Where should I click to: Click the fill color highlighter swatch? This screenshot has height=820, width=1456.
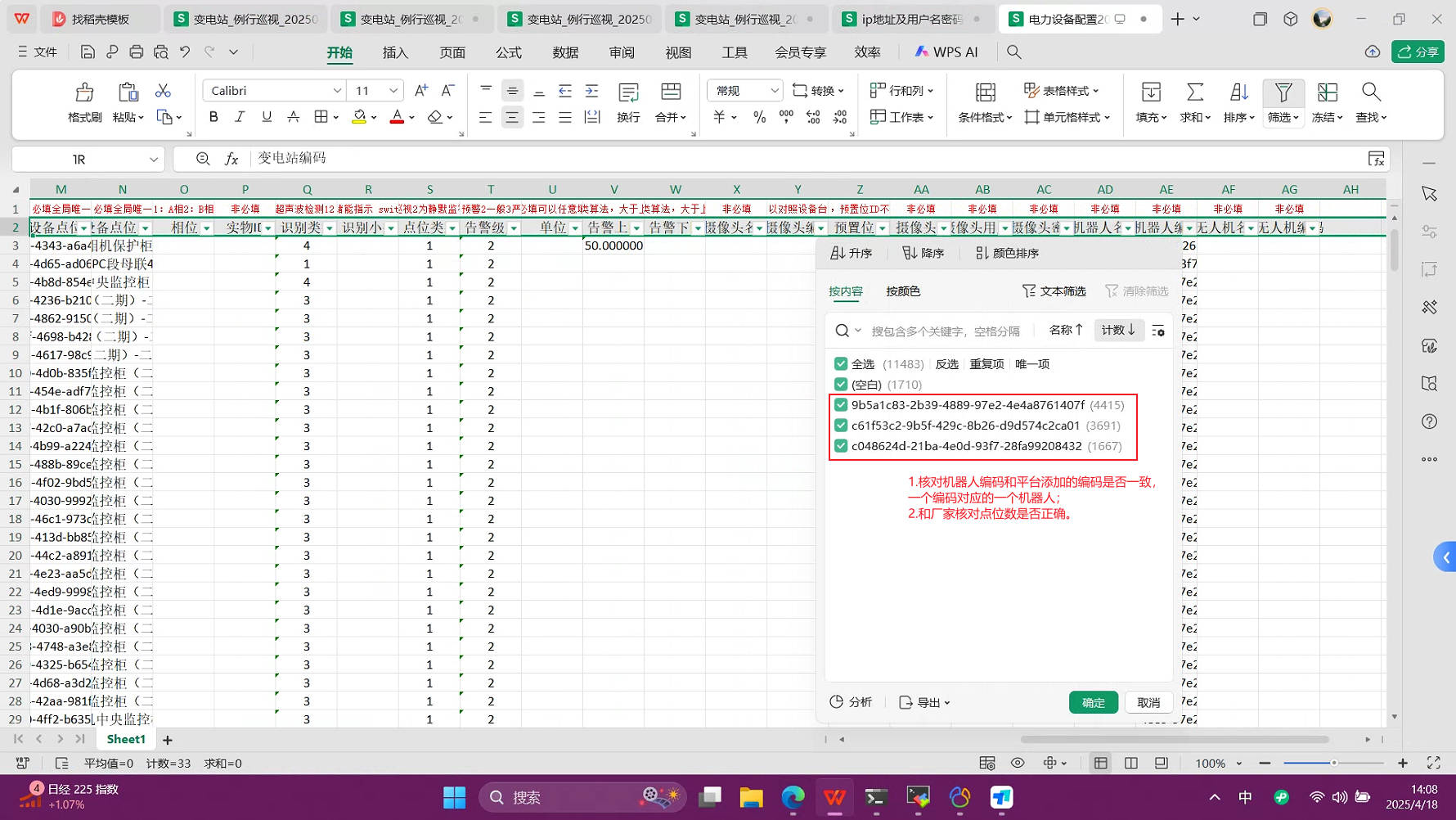pos(359,117)
